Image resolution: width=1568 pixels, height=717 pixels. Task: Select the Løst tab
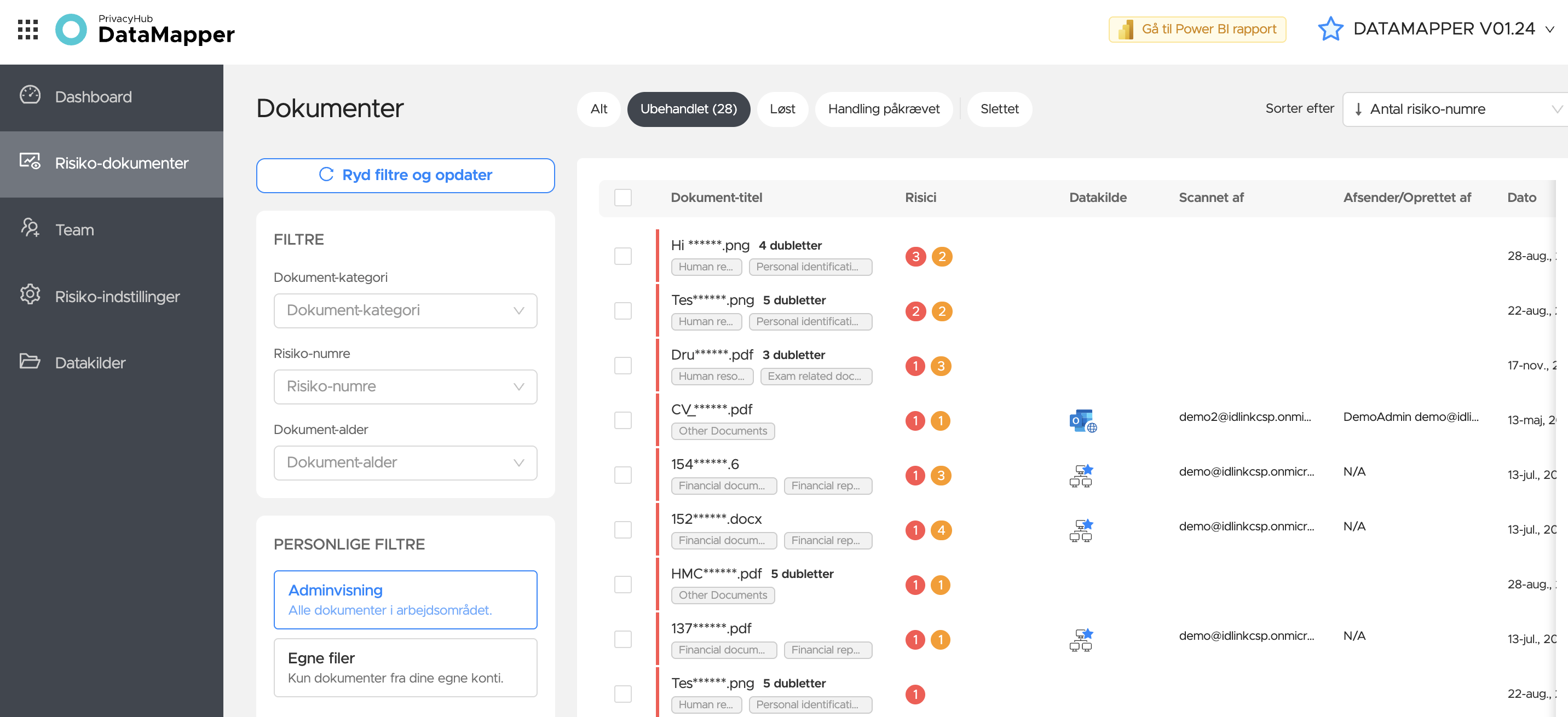click(782, 109)
